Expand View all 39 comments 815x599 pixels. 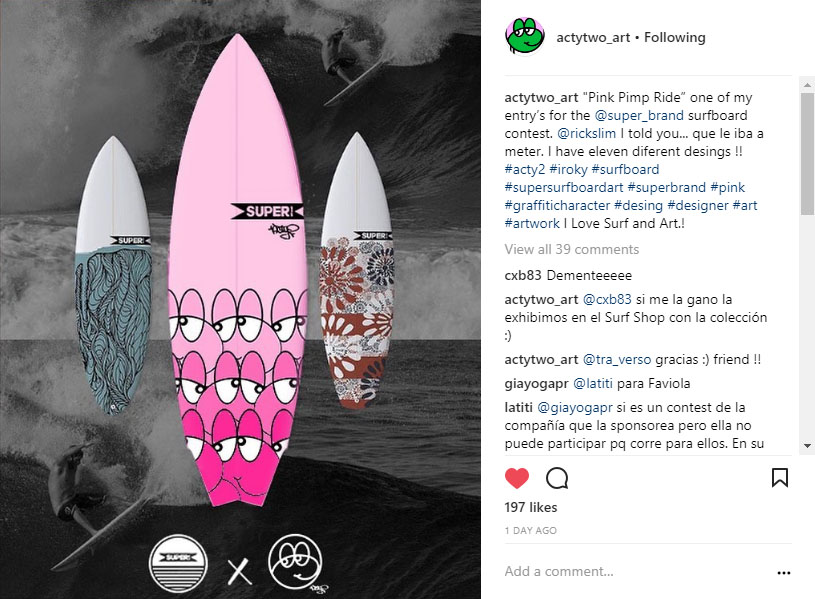pyautogui.click(x=571, y=250)
